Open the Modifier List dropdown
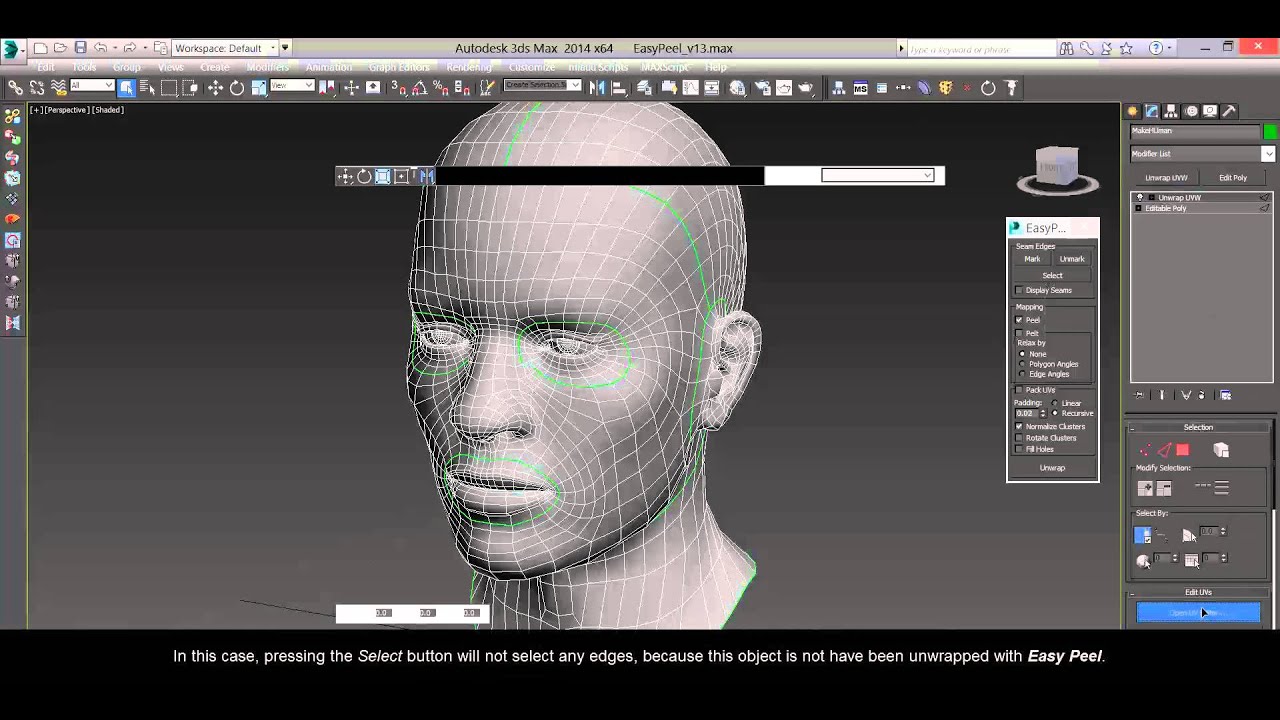1280x720 pixels. pyautogui.click(x=1202, y=154)
